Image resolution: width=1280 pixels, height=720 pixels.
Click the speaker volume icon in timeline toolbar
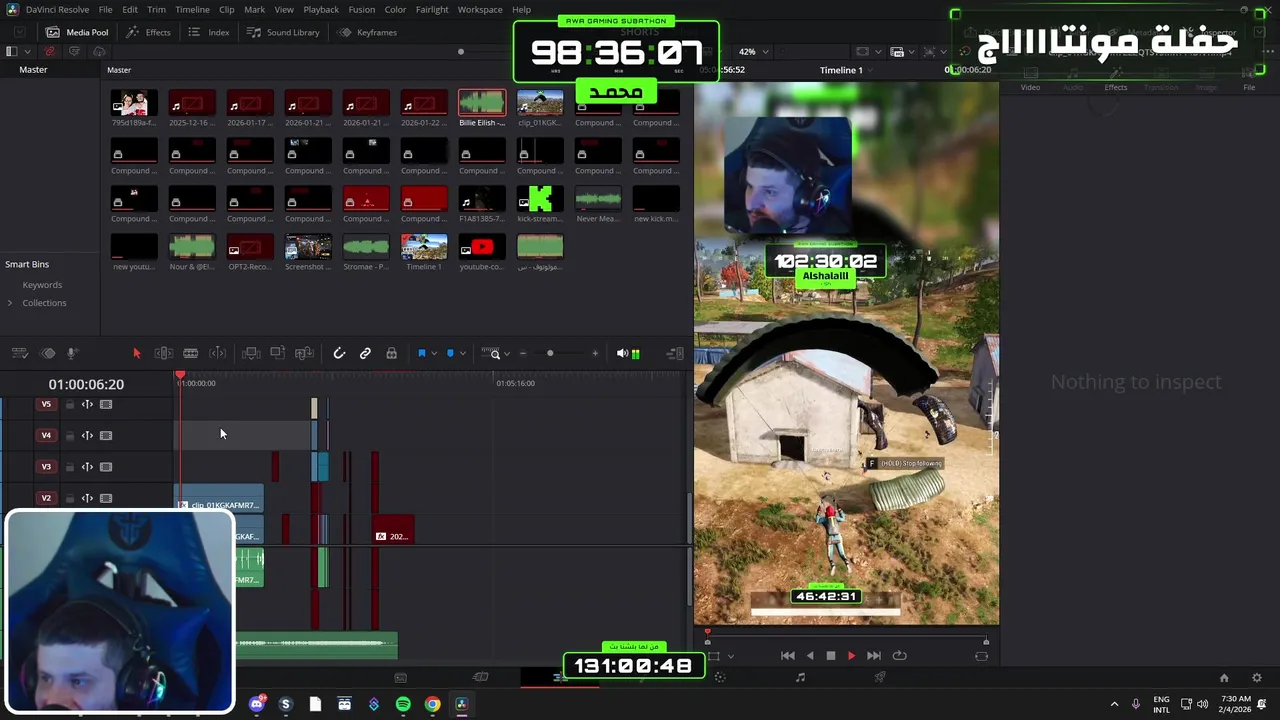pyautogui.click(x=622, y=353)
